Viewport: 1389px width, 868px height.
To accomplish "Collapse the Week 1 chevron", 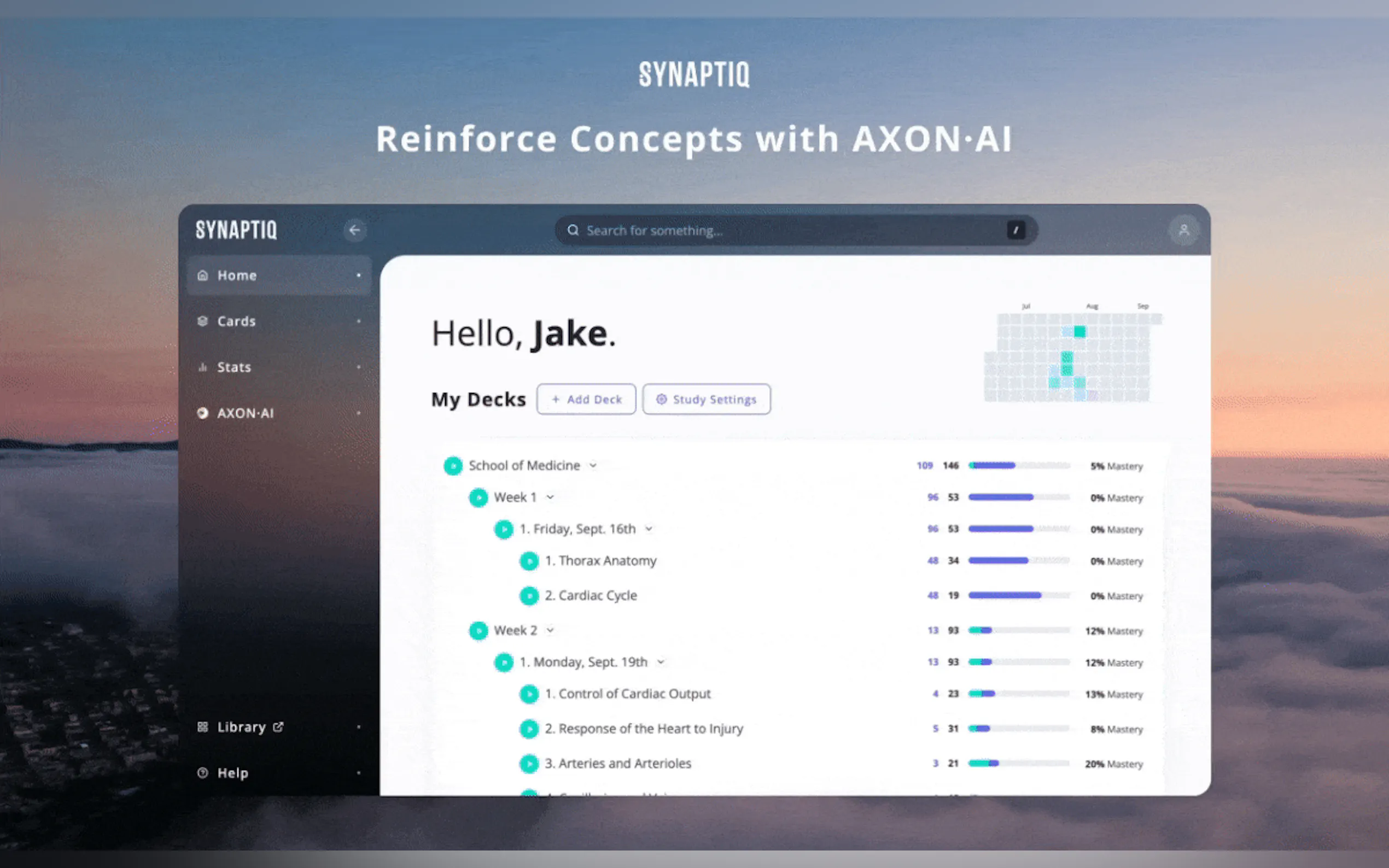I will click(550, 497).
